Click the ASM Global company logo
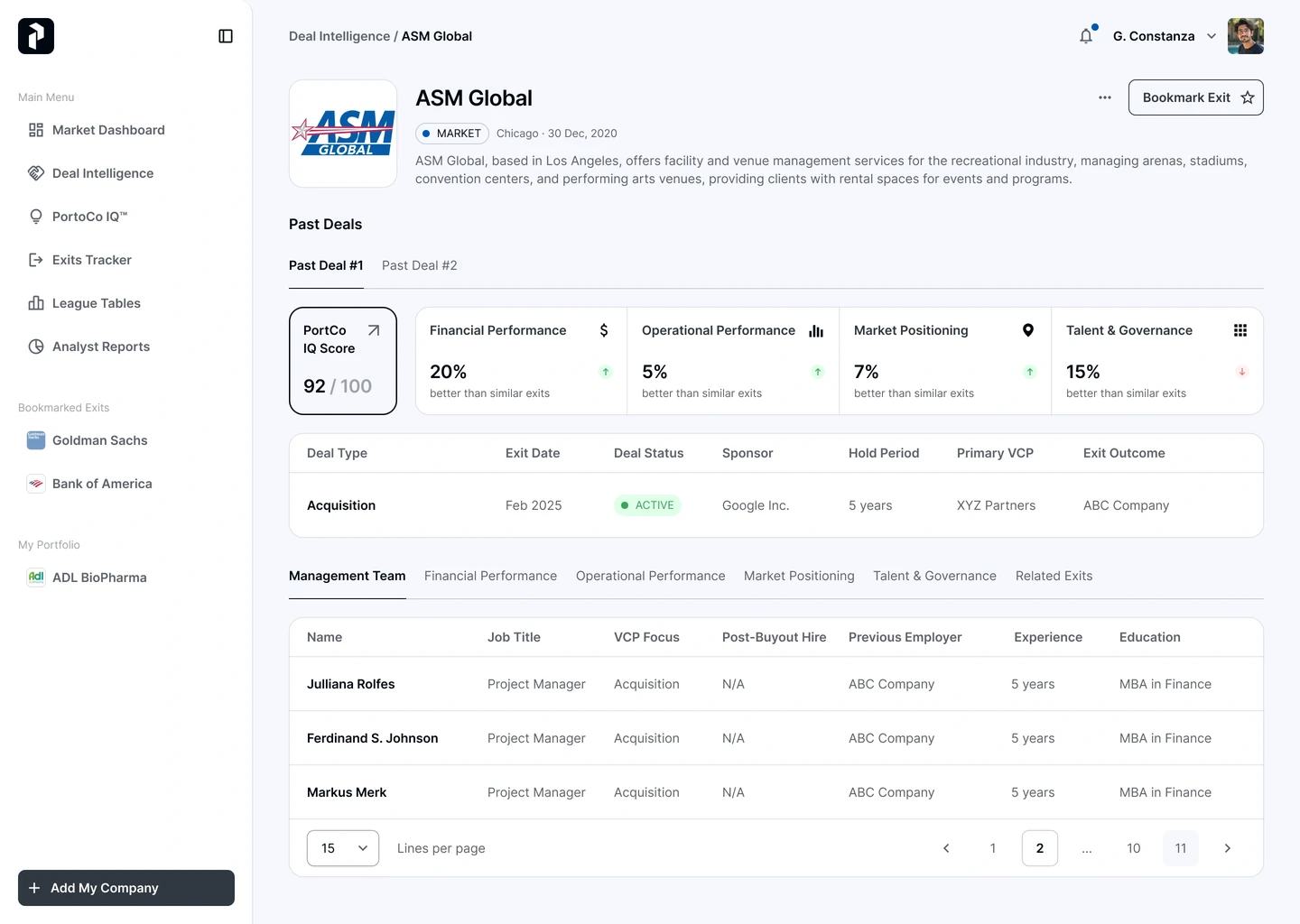 343,134
